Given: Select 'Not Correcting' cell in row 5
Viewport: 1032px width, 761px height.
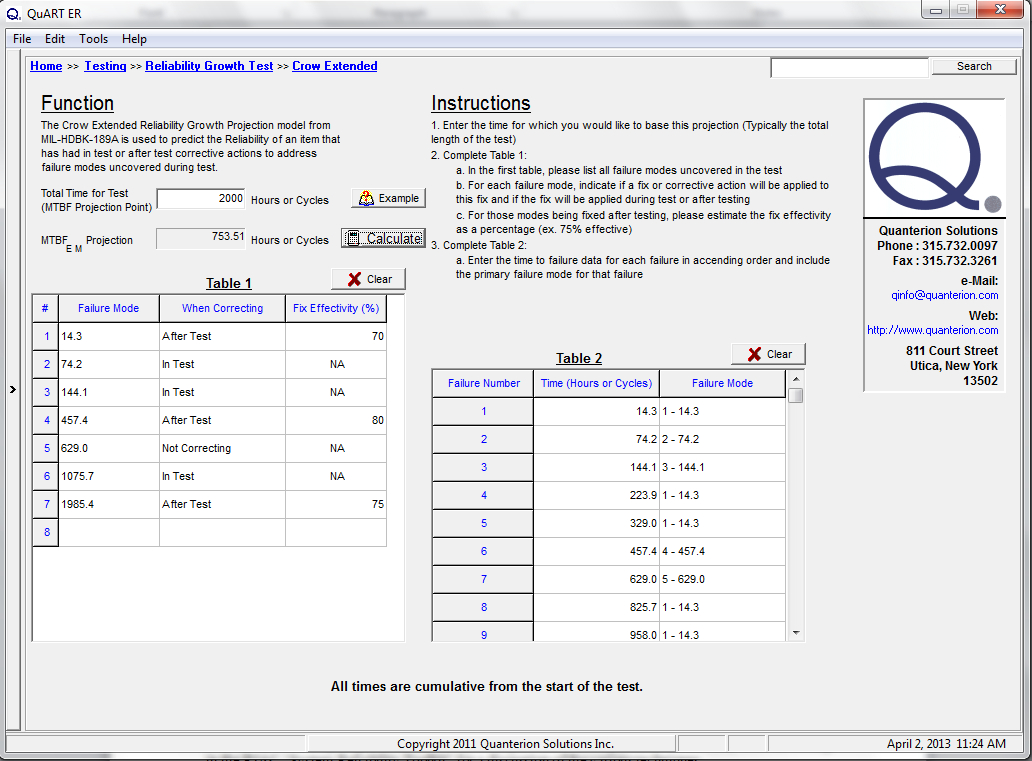Looking at the screenshot, I should [222, 448].
